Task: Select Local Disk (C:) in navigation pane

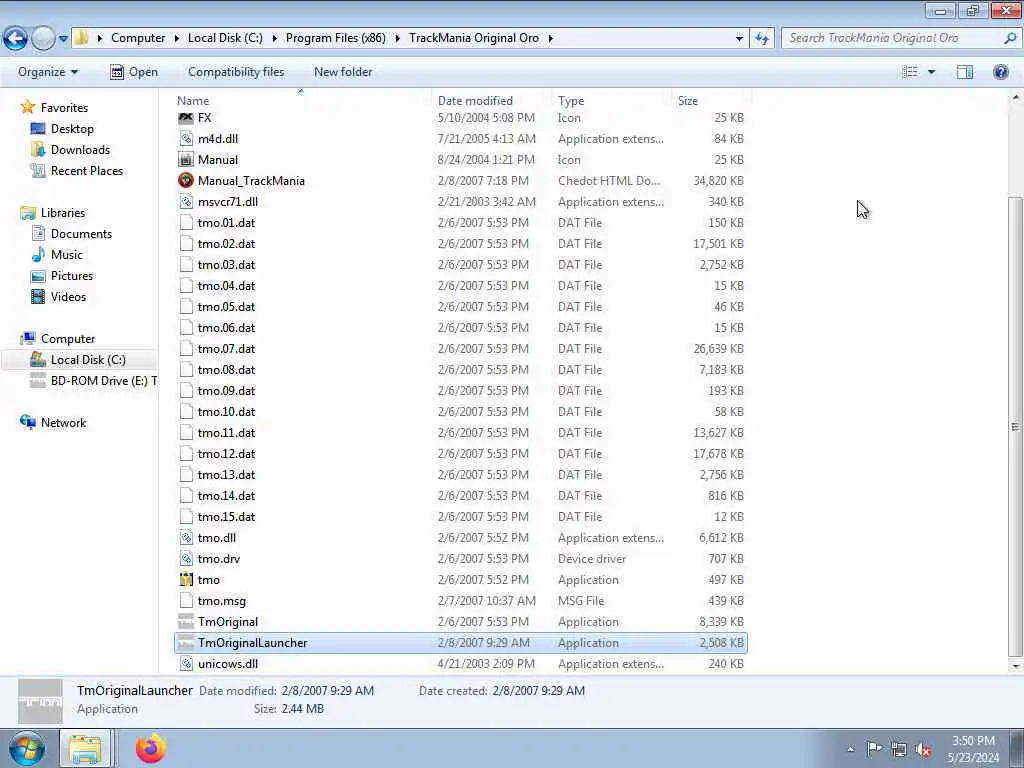Action: pyautogui.click(x=79, y=360)
